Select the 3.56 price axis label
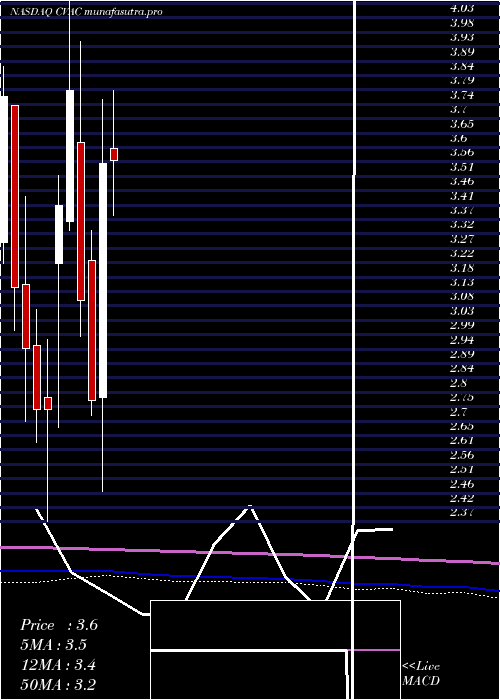This screenshot has width=500, height=700. click(462, 152)
